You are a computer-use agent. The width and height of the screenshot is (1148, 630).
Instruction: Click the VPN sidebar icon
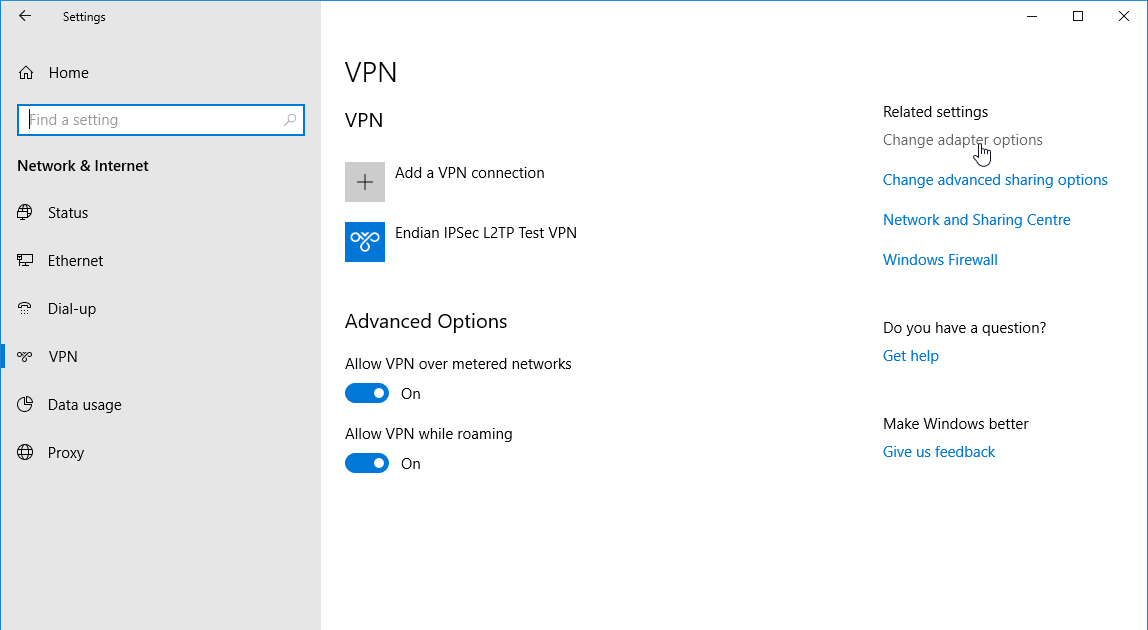pos(25,357)
